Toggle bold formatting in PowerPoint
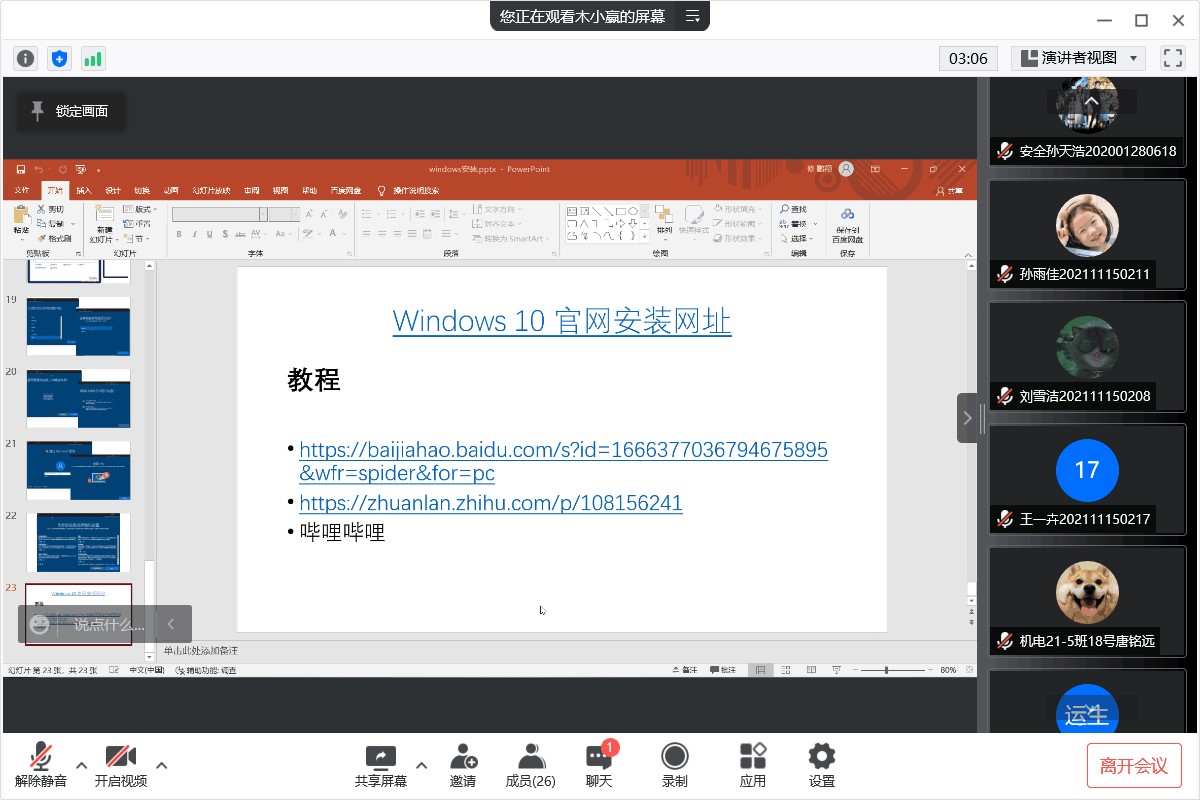 click(179, 234)
